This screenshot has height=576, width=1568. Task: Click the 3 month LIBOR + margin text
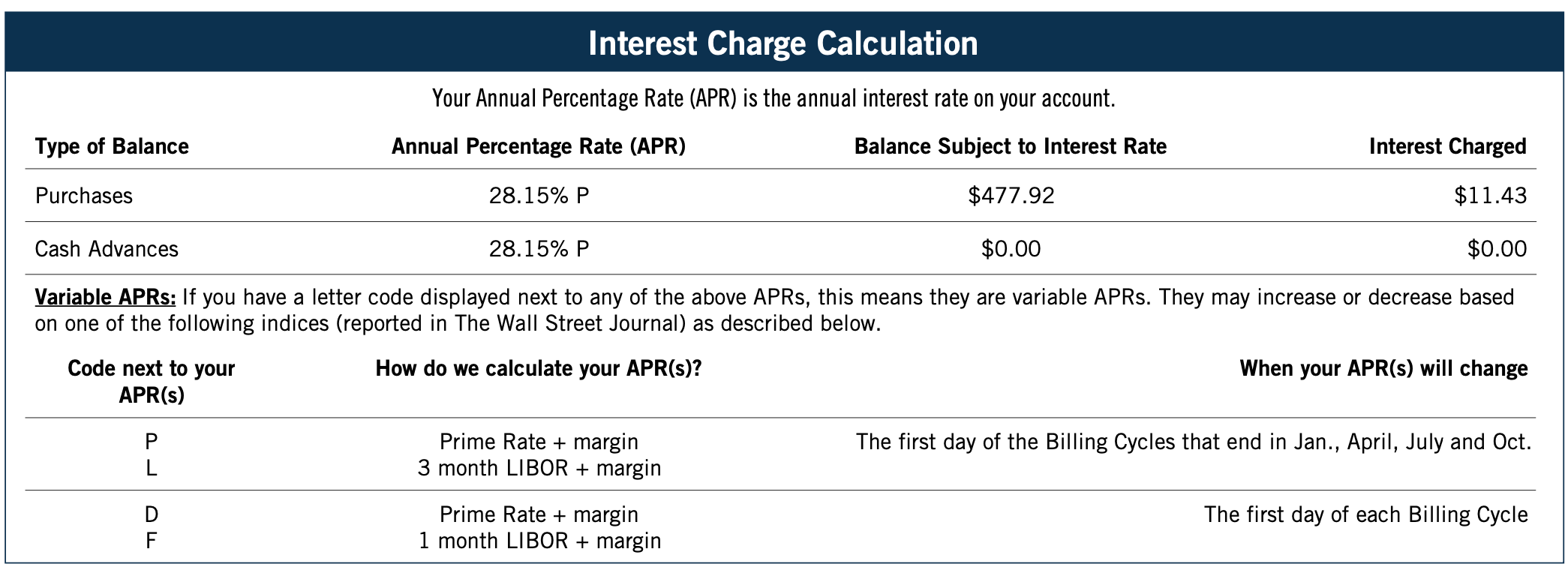(539, 469)
